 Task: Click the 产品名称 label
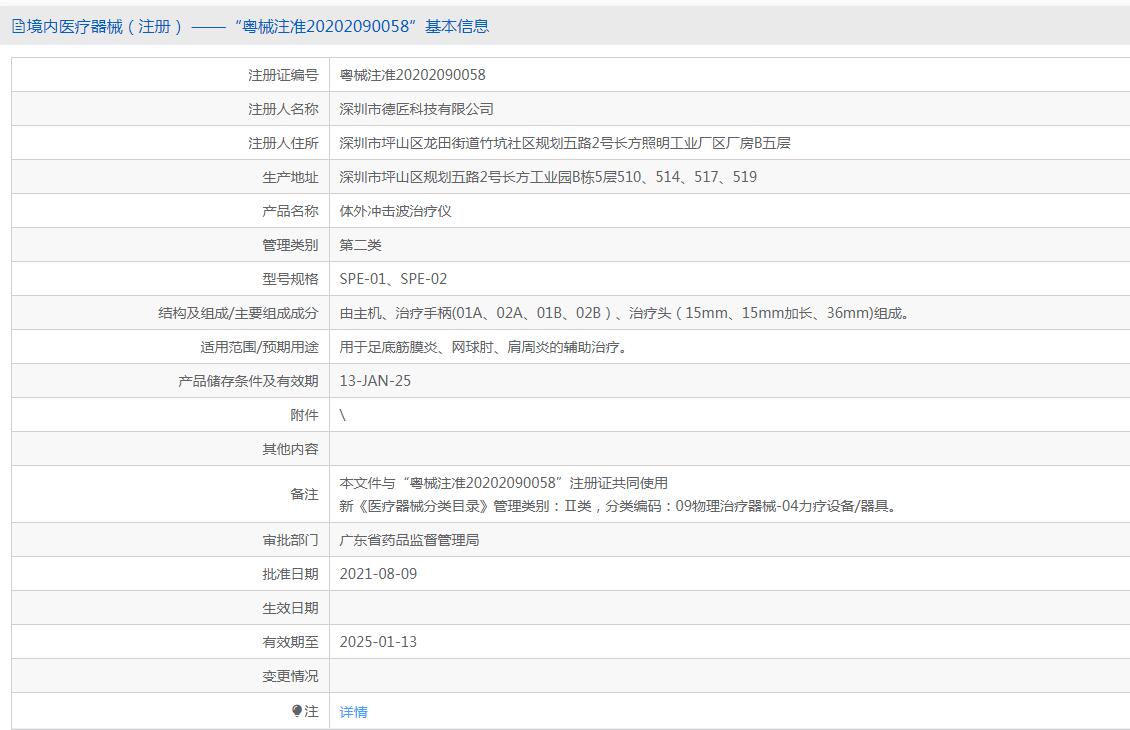coord(290,211)
